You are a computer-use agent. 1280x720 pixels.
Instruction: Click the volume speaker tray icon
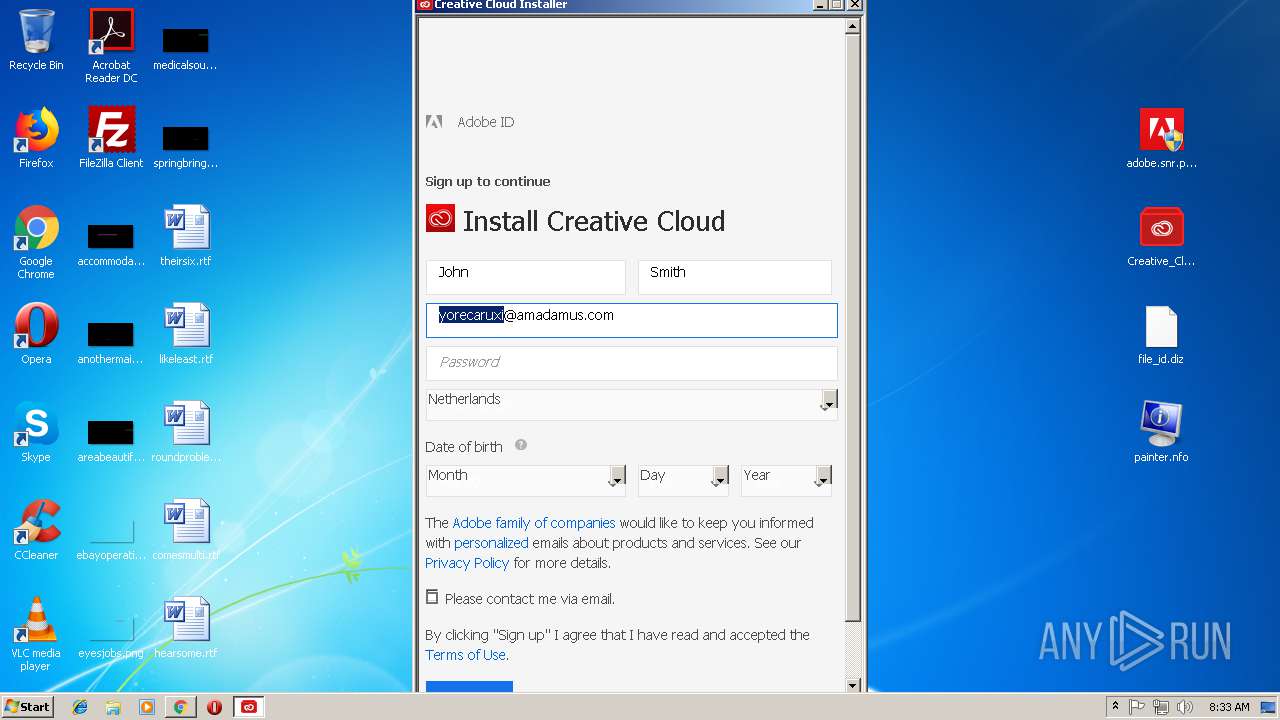click(1185, 707)
